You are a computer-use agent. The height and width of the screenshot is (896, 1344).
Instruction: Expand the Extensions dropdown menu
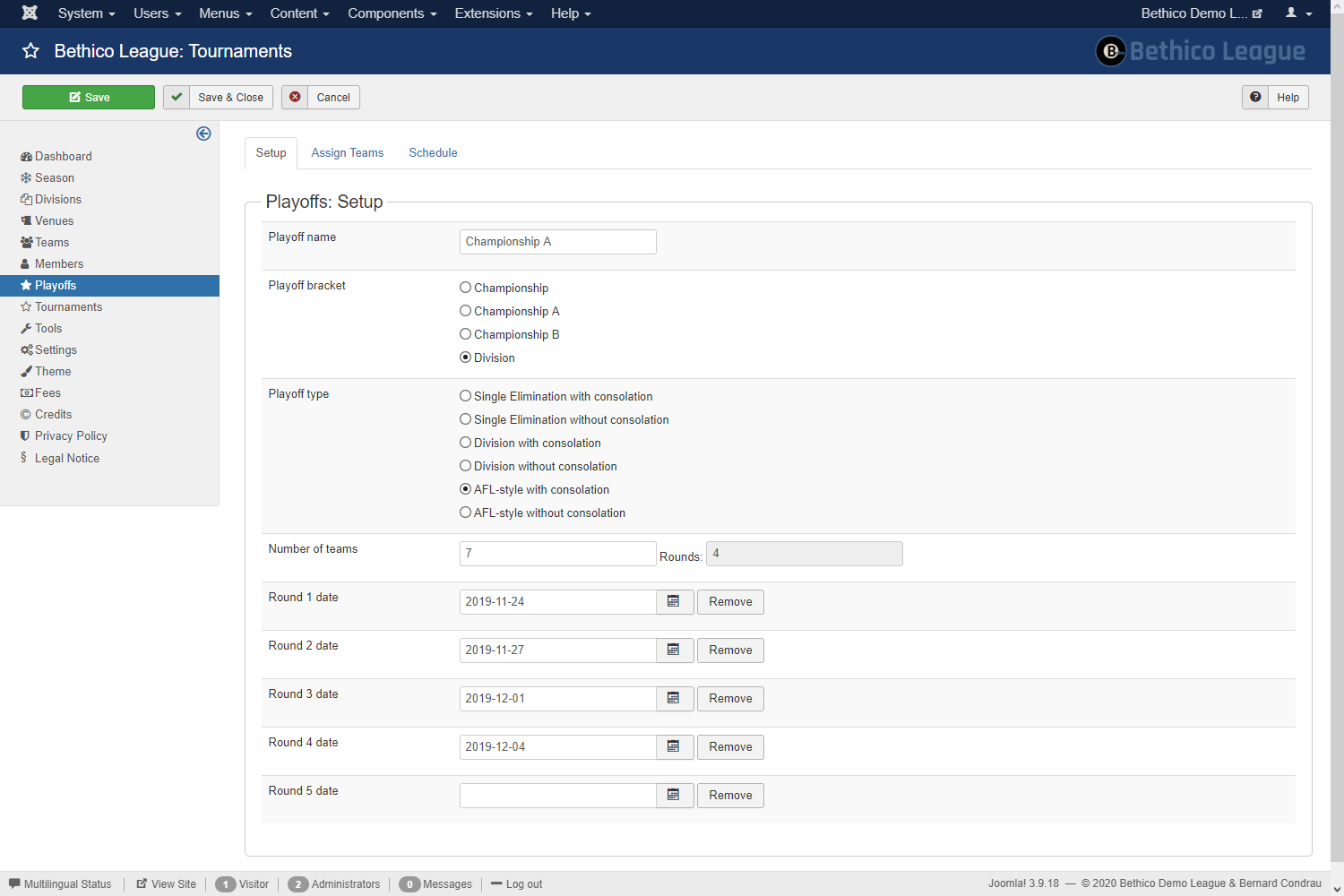click(x=493, y=13)
